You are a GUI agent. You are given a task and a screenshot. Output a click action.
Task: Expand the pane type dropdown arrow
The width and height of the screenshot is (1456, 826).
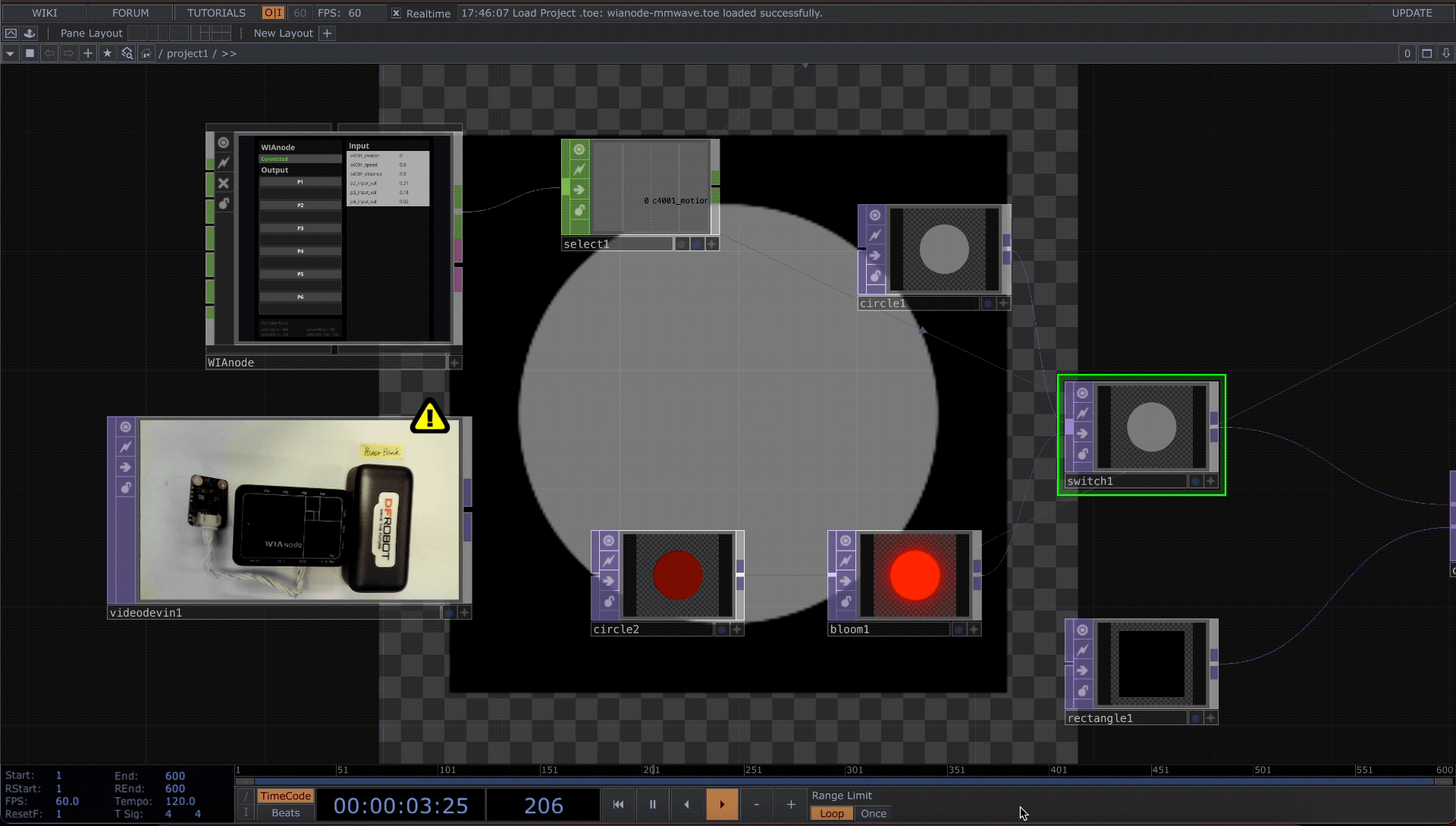coord(10,53)
